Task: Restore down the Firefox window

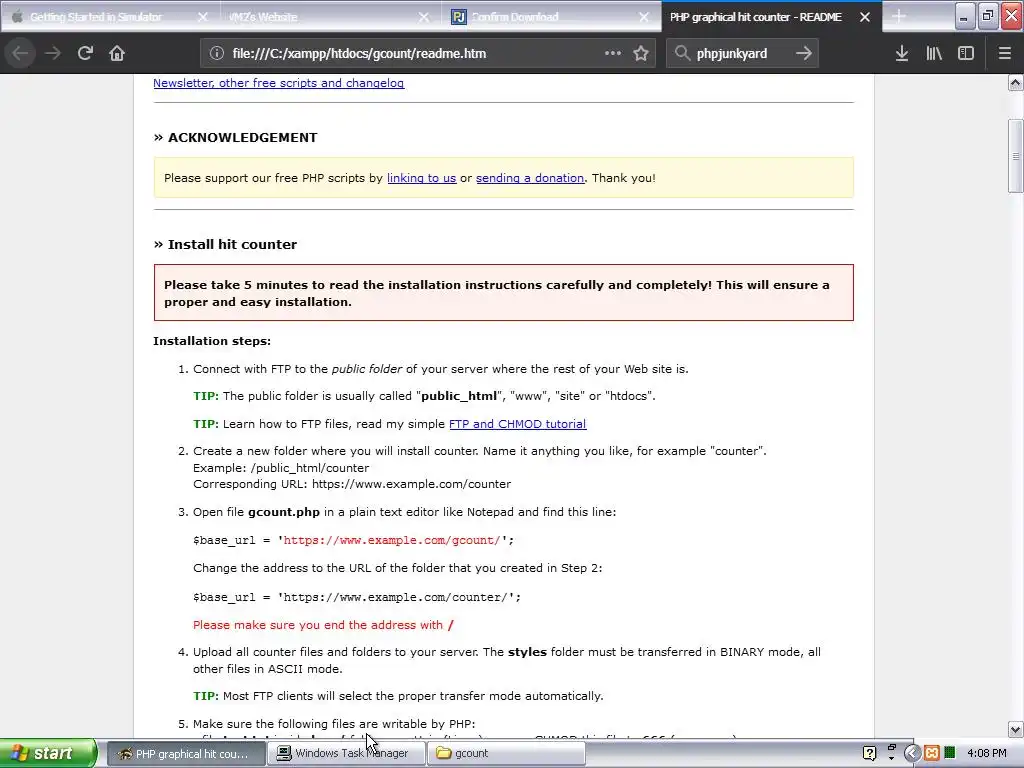Action: [988, 16]
